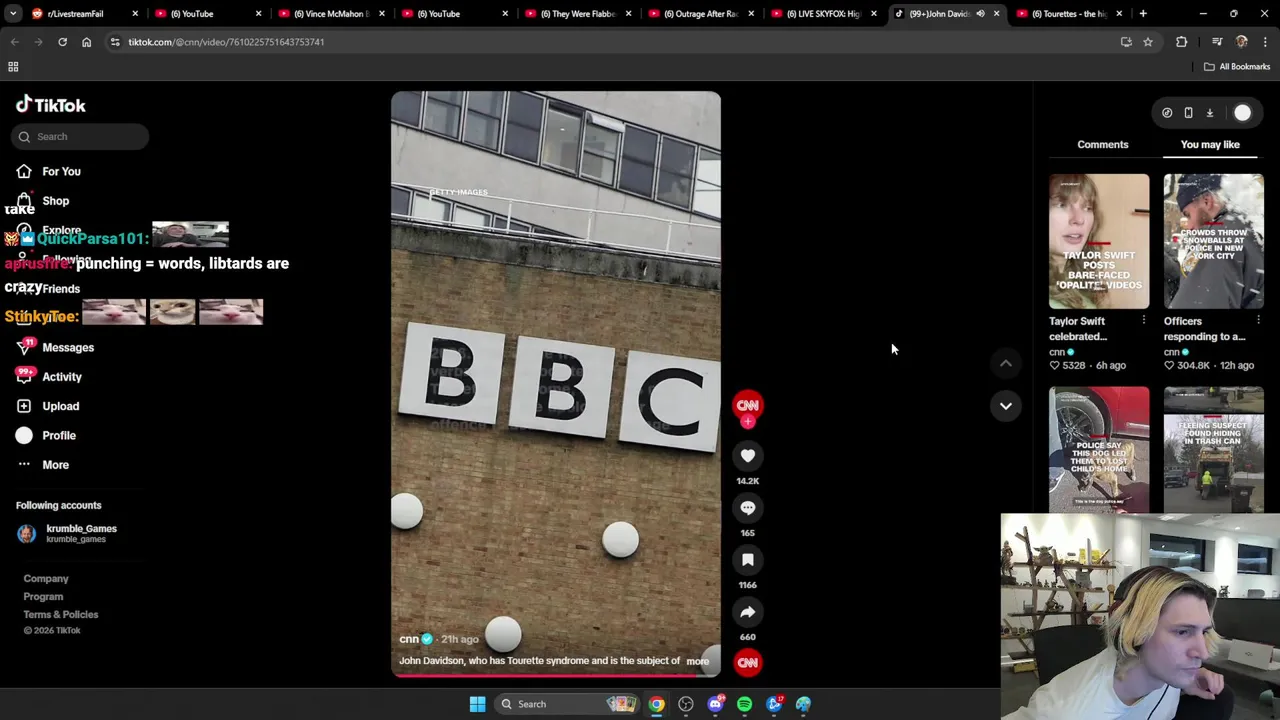Image resolution: width=1280 pixels, height=720 pixels.
Task: Bookmark the video with the favorites icon
Action: (x=747, y=560)
